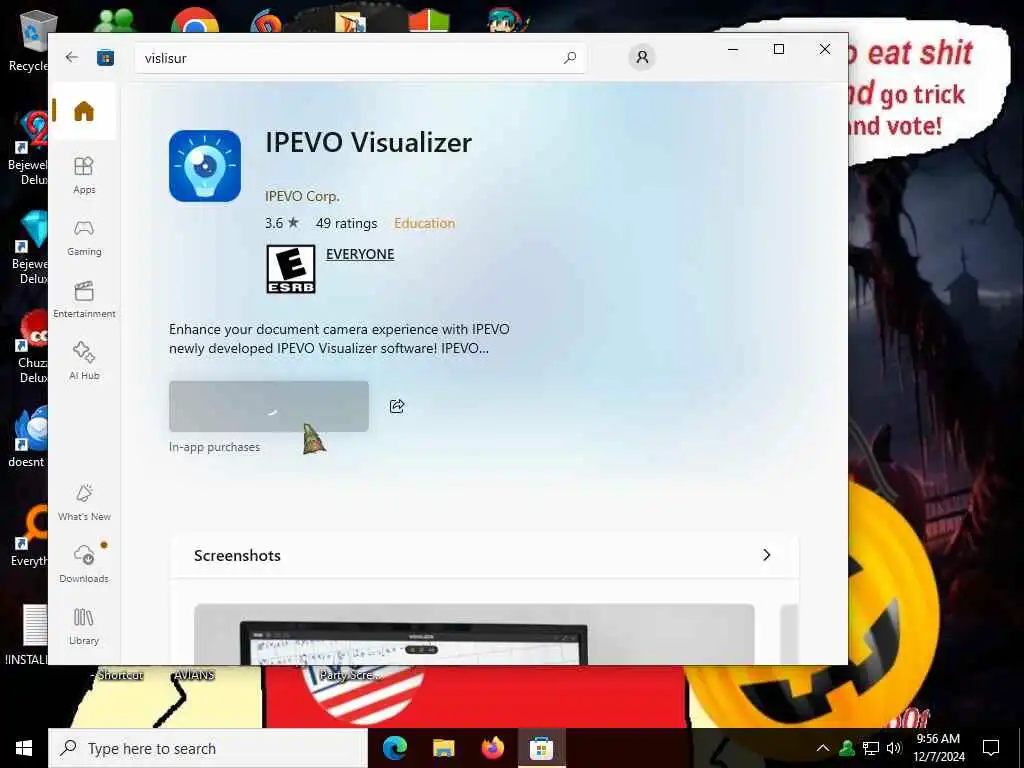Viewport: 1024px width, 768px height.
Task: Select the Everything desktop shortcut icon
Action: (x=27, y=536)
